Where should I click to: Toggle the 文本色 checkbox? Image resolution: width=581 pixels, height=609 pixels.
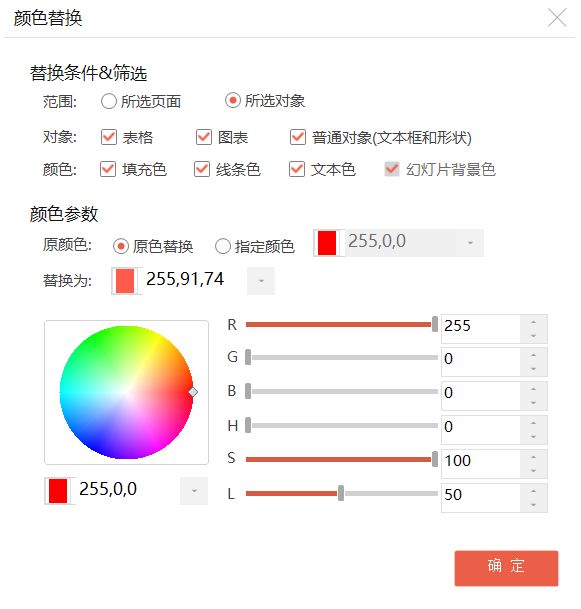click(x=297, y=169)
